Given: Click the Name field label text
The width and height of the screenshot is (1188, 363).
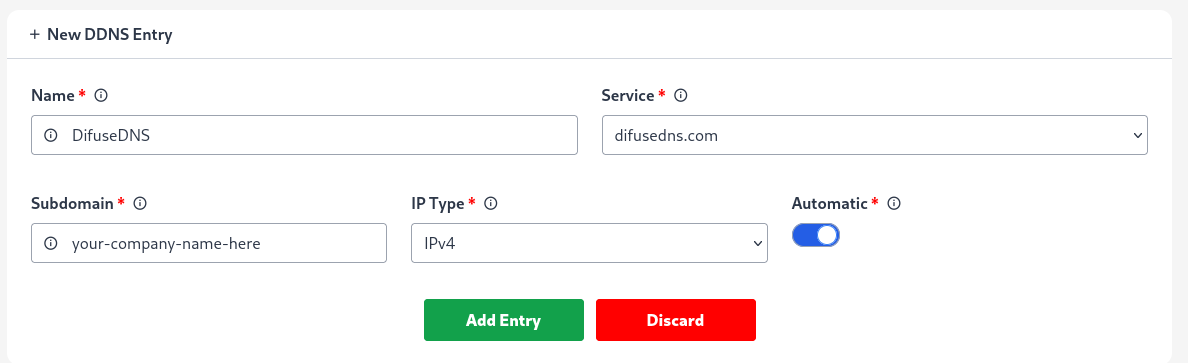Looking at the screenshot, I should pos(52,95).
